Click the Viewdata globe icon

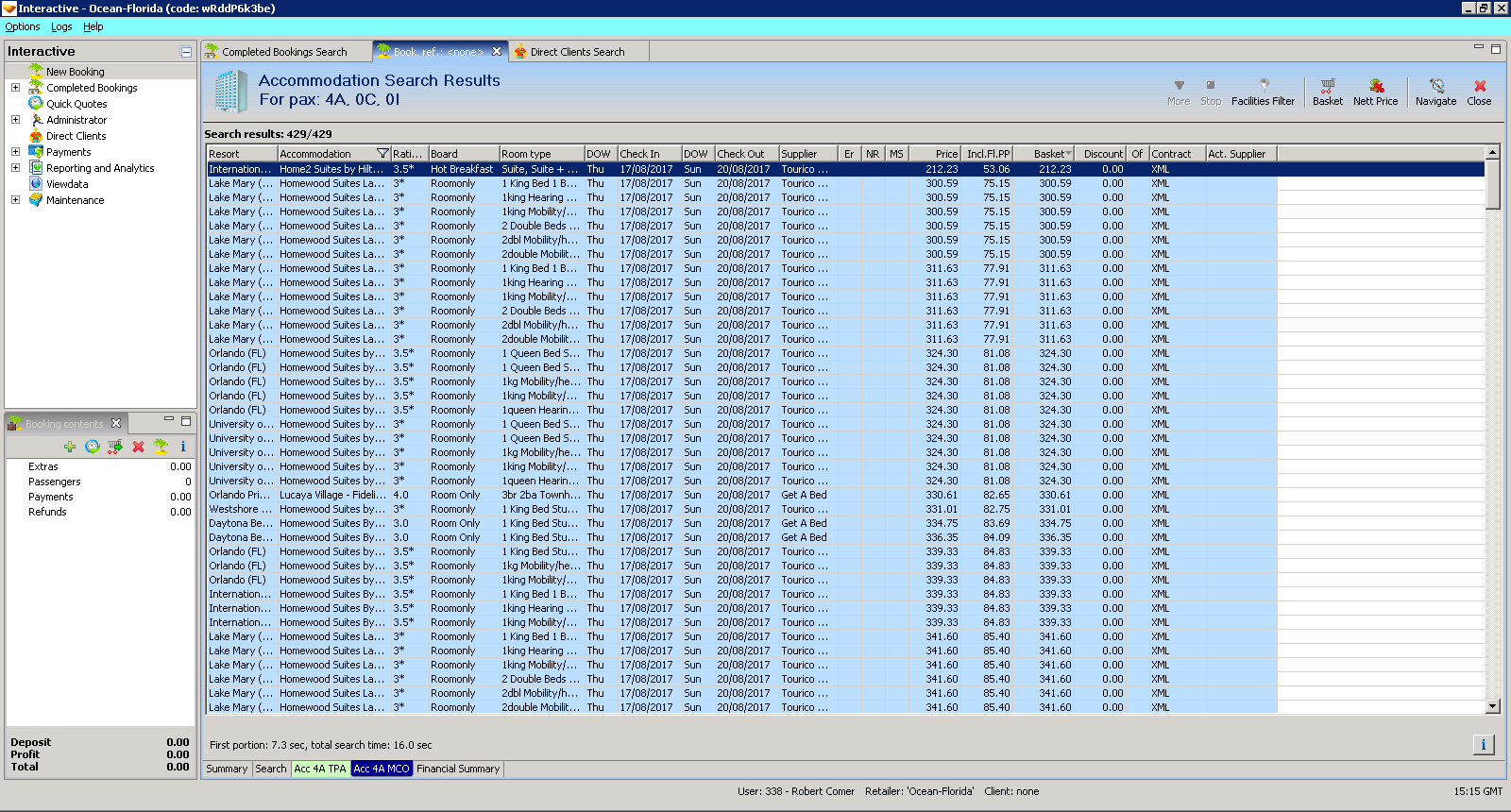36,184
